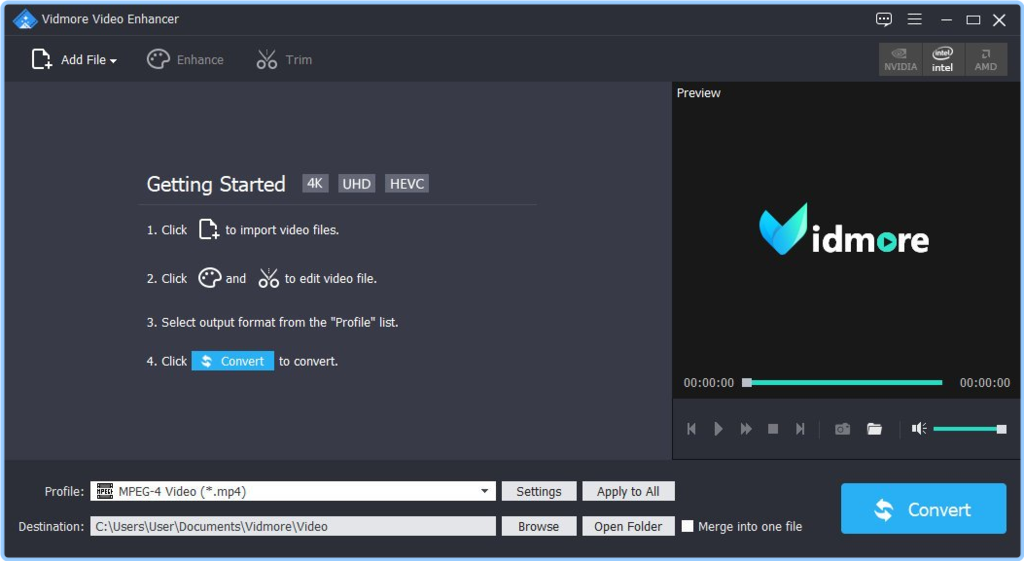This screenshot has height=561, width=1024.
Task: Open snapshot folder icon
Action: [874, 429]
